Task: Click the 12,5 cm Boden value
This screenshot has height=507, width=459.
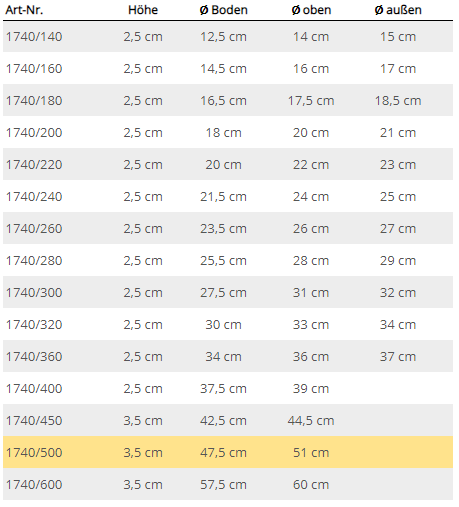Action: click(223, 37)
